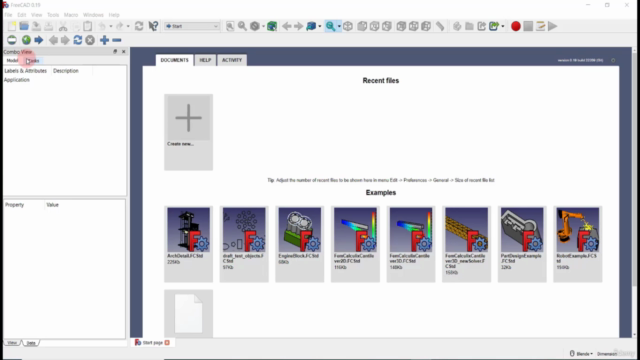Image resolution: width=640 pixels, height=360 pixels.
Task: Switch to the HELP tab
Action: click(205, 60)
